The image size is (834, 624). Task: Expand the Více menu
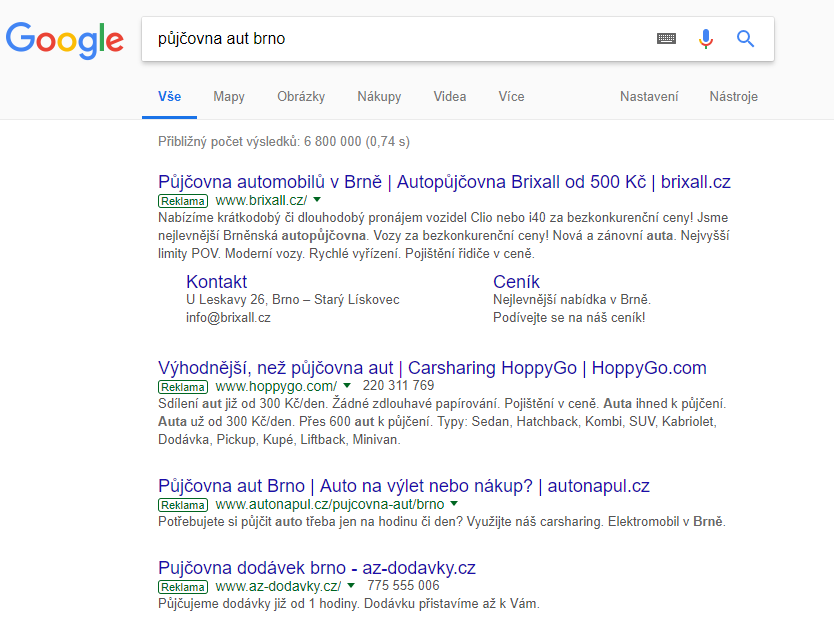pyautogui.click(x=511, y=96)
